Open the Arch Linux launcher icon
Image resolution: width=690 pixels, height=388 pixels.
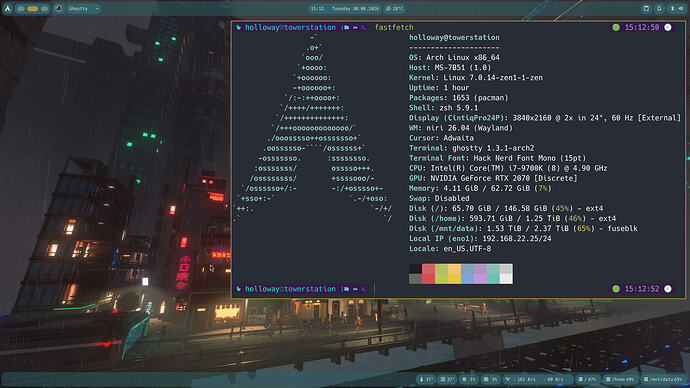(x=7, y=8)
